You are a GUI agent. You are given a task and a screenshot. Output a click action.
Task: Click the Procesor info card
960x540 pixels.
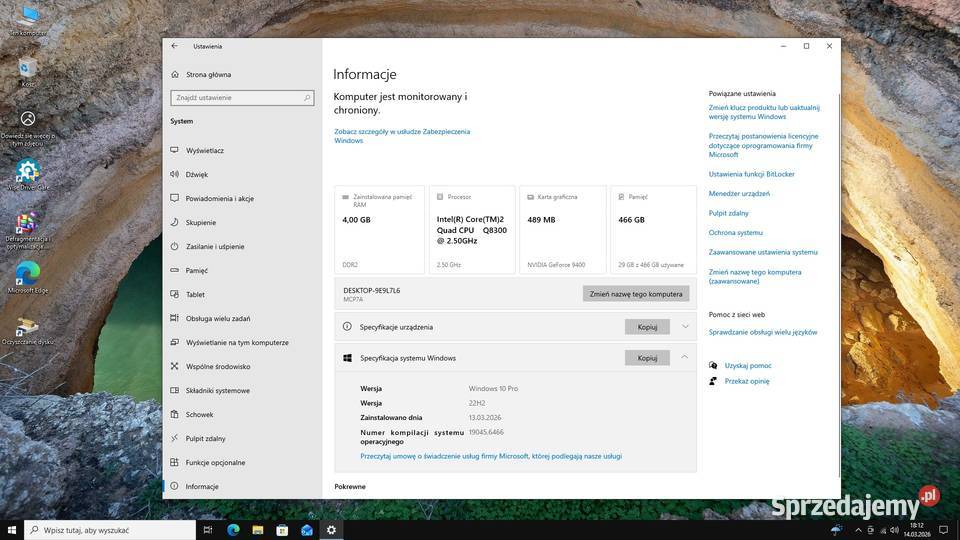[472, 230]
